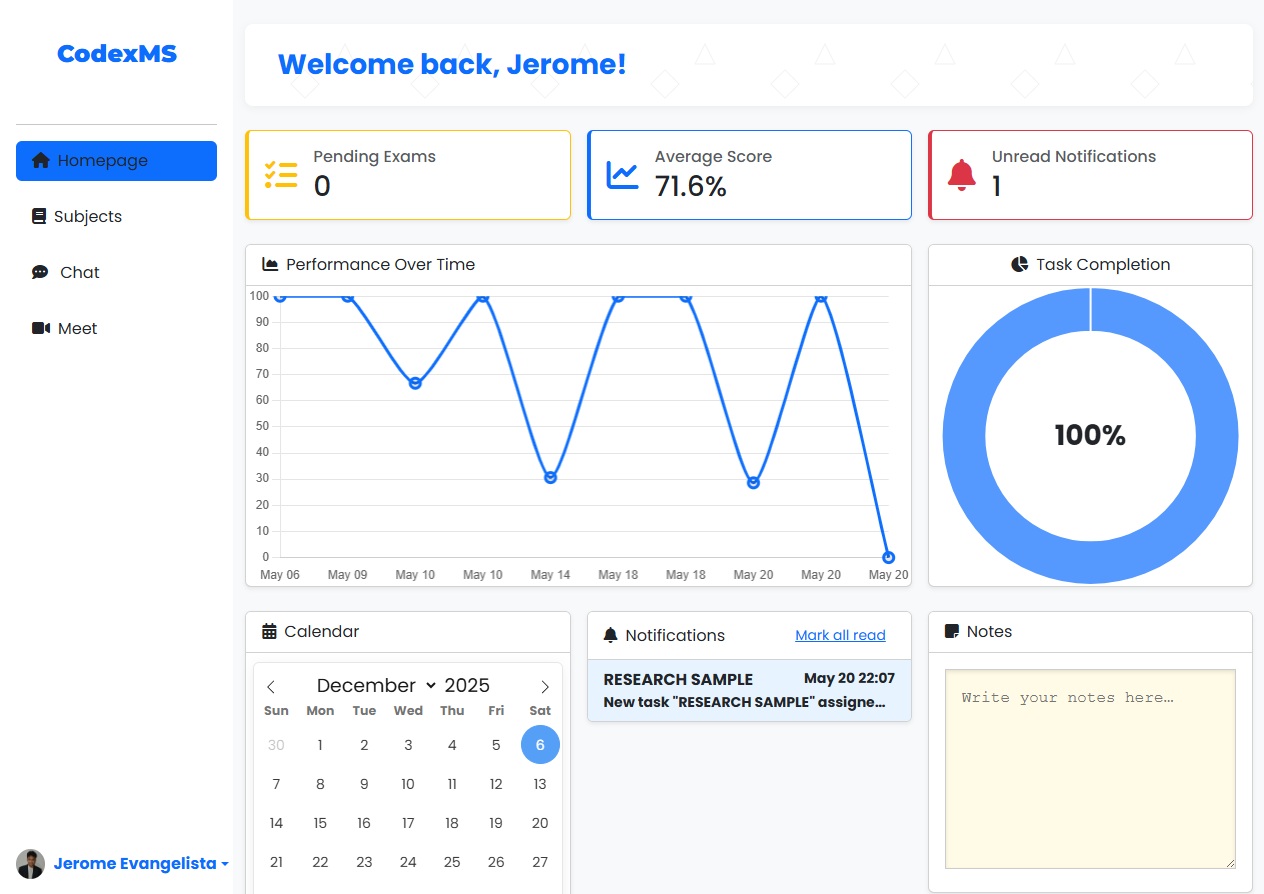
Task: Click the red Unread Notifications bell icon
Action: (x=961, y=175)
